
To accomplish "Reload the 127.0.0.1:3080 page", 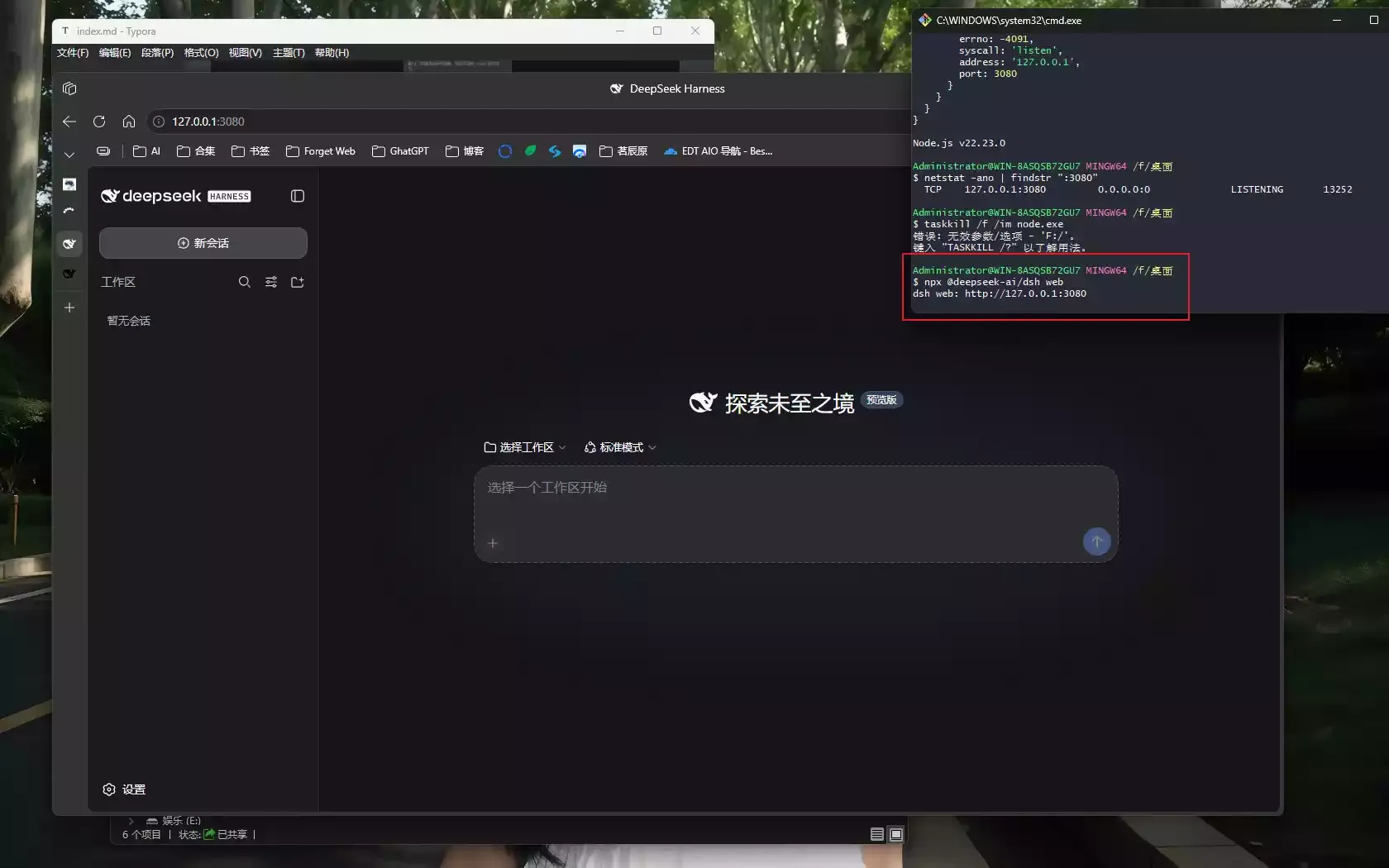I will click(x=99, y=122).
